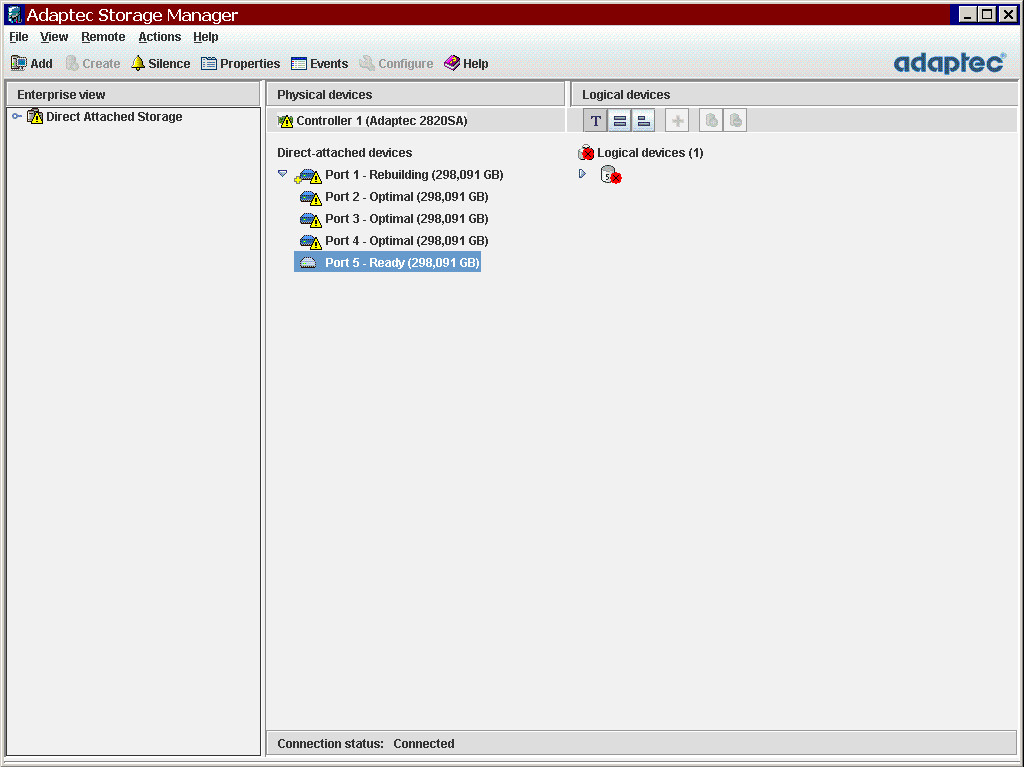Toggle the text description view (T) button
The width and height of the screenshot is (1024, 768).
(x=595, y=121)
